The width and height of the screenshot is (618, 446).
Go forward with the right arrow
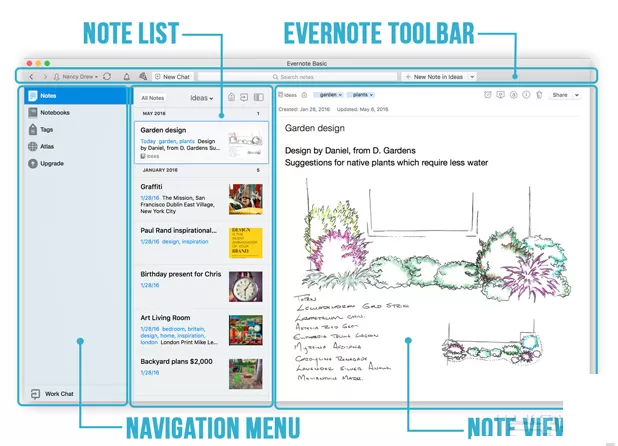pyautogui.click(x=45, y=77)
